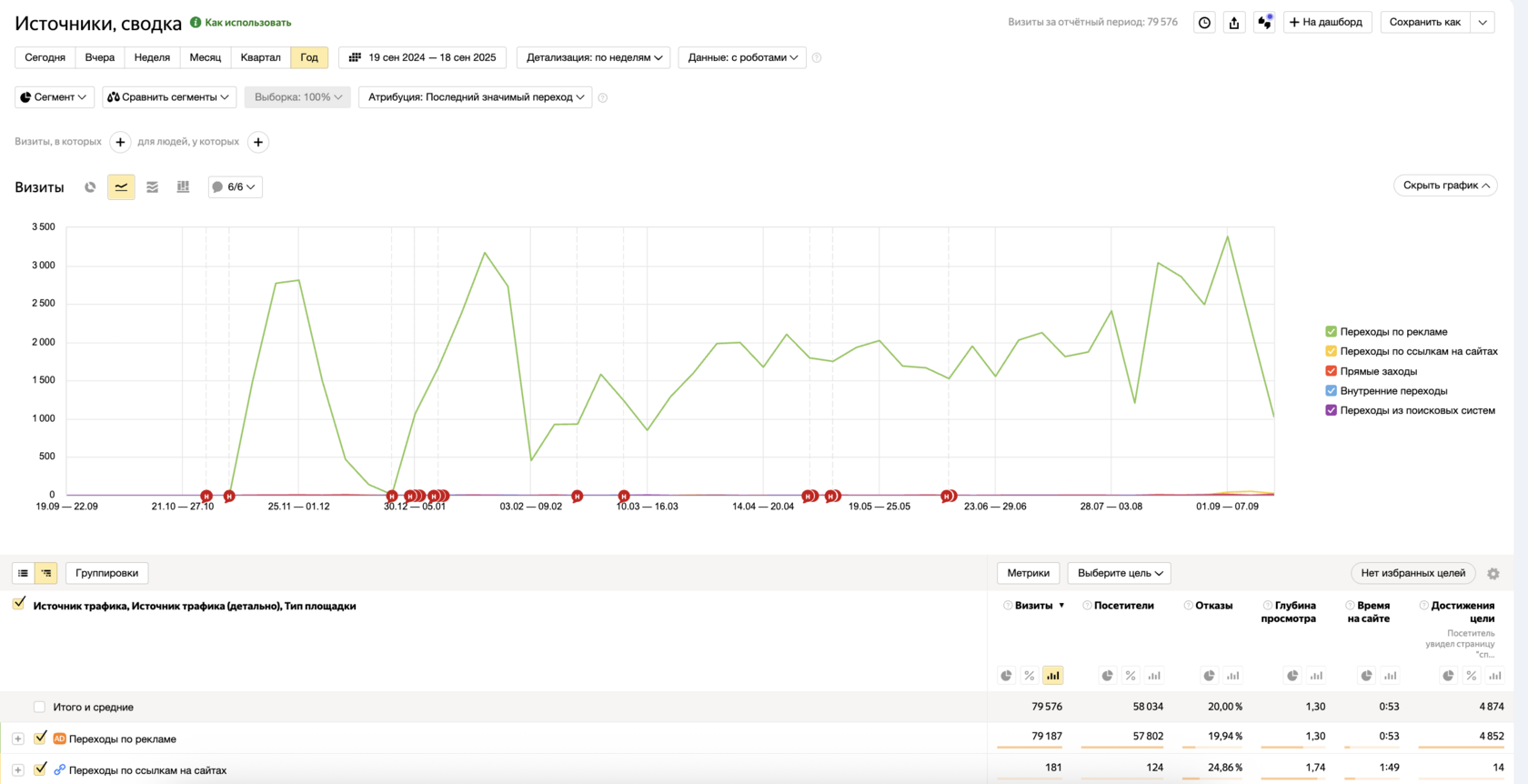Click the Группировки button
Viewport: 1528px width, 784px height.
[107, 573]
